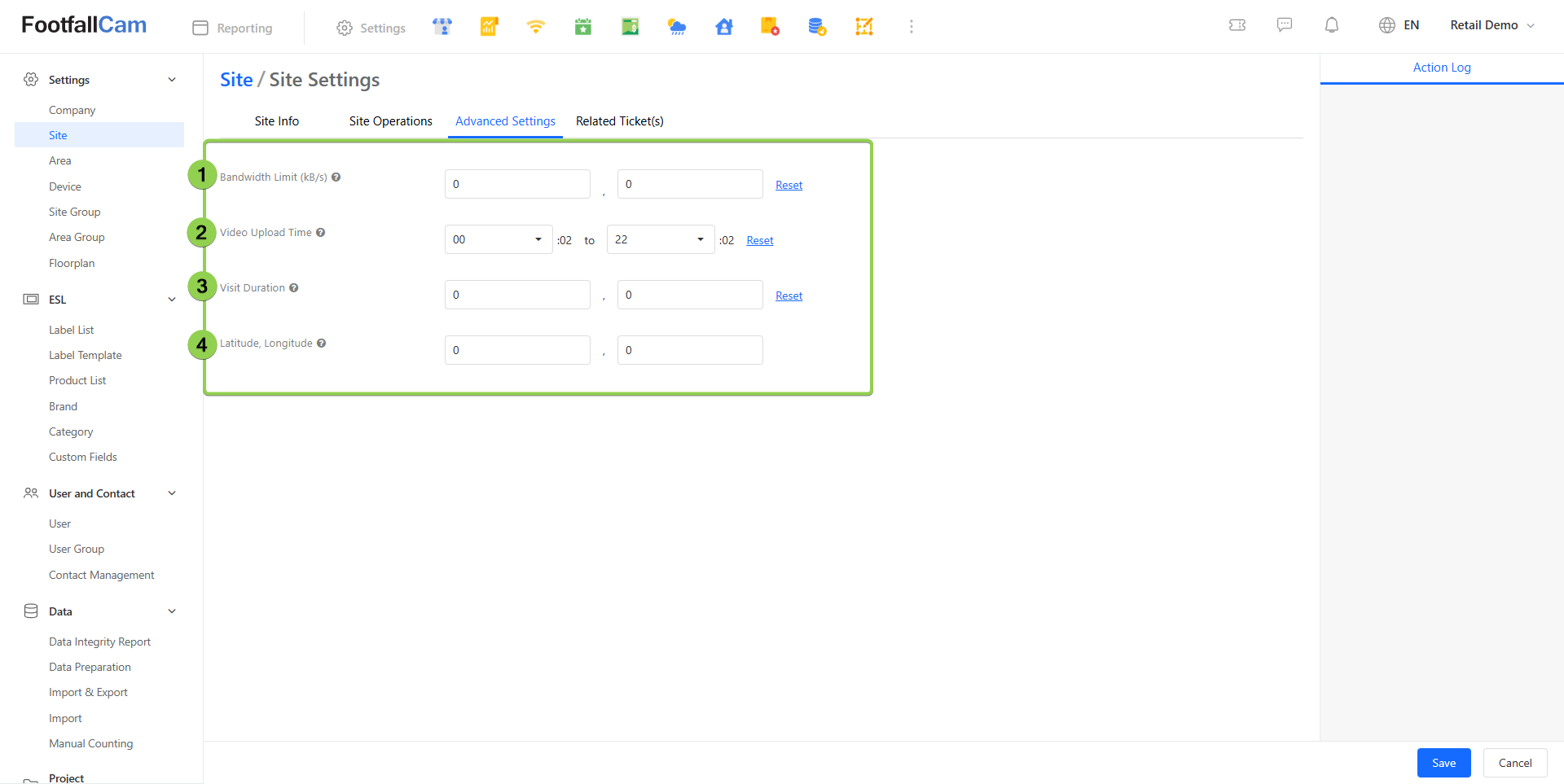Open the Retail Demo account dropdown
The height and width of the screenshot is (784, 1564).
[x=1492, y=25]
